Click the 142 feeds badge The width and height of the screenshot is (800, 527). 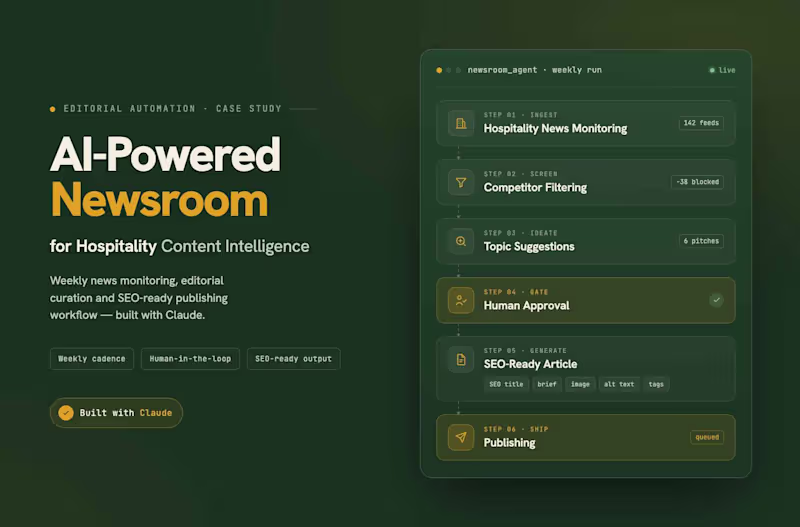701,123
